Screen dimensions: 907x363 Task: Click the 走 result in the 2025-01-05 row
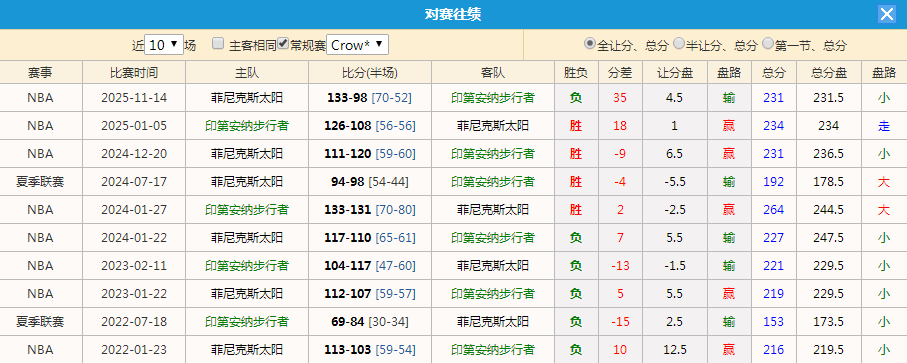click(x=884, y=126)
